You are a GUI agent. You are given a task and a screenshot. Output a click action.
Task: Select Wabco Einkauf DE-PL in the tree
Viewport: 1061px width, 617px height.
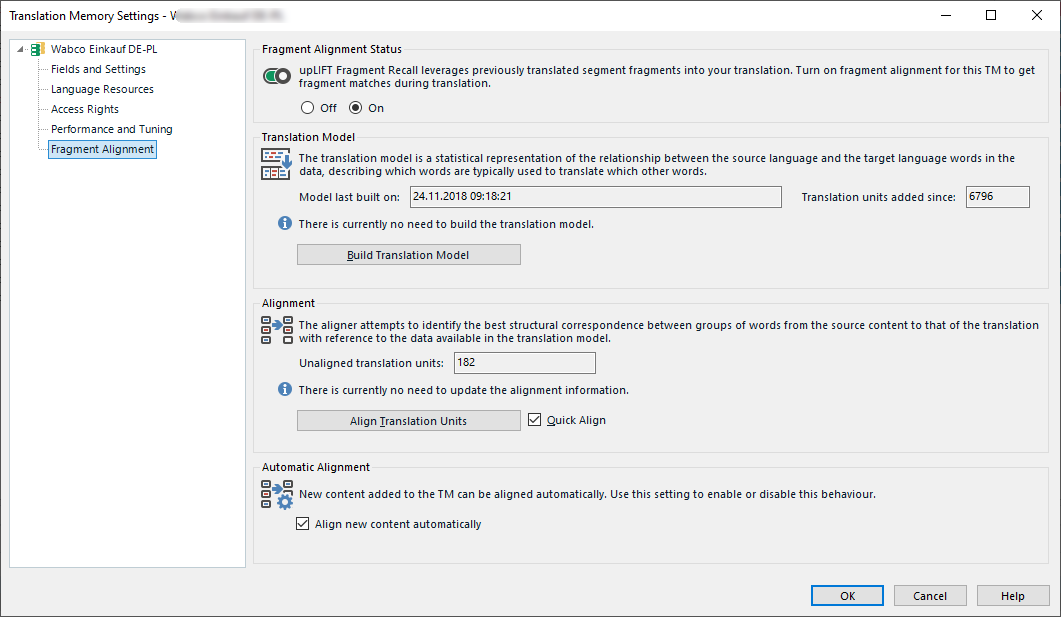tap(104, 49)
